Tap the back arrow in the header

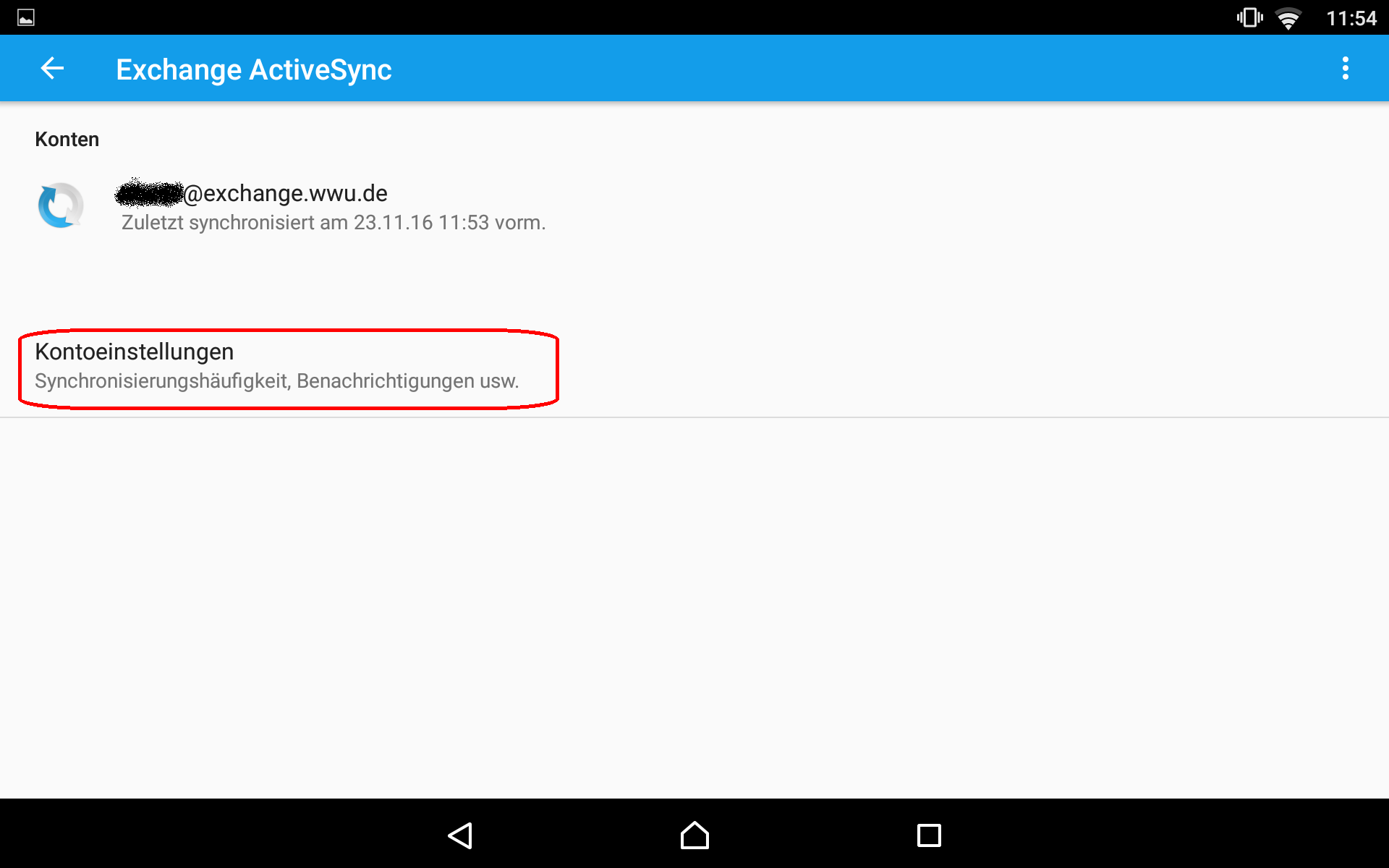52,69
